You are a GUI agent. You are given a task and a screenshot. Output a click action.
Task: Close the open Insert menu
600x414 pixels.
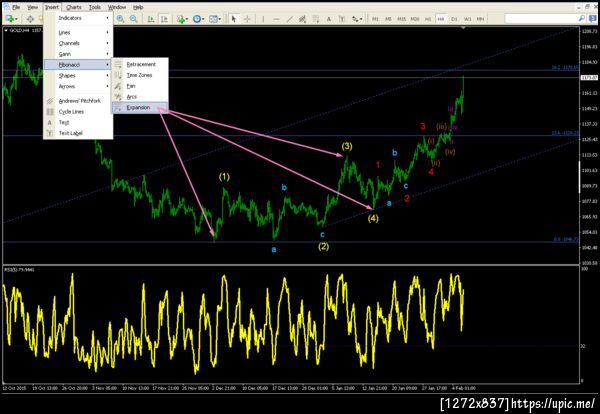[52, 7]
